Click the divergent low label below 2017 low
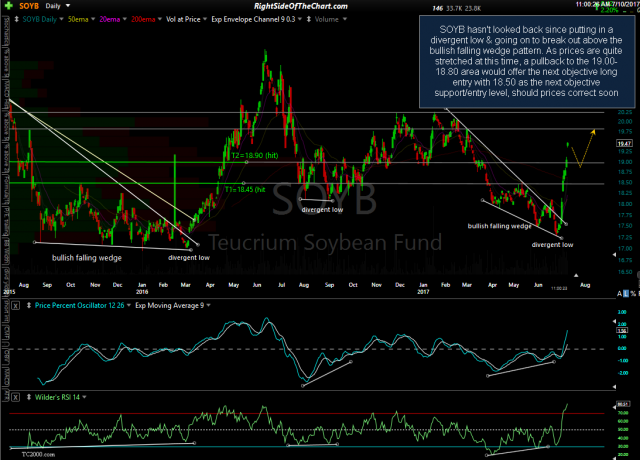The image size is (640, 460). pyautogui.click(x=552, y=244)
